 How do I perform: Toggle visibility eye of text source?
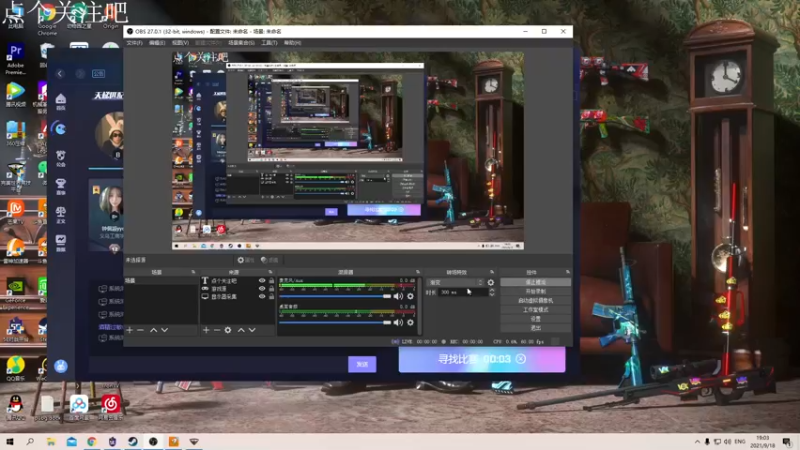click(x=262, y=281)
